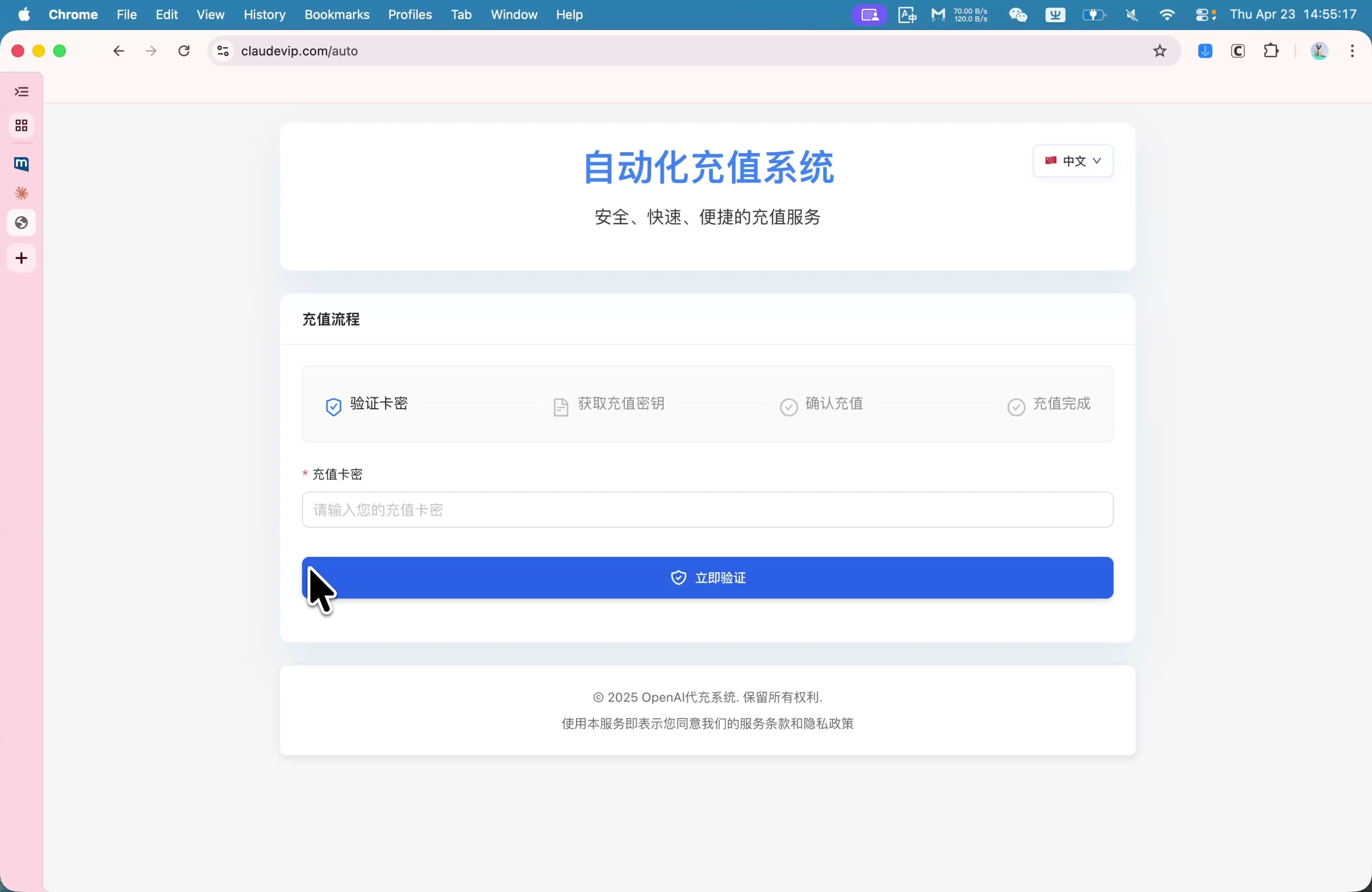Open the Bookmarks menu
The image size is (1372, 892).
point(337,14)
